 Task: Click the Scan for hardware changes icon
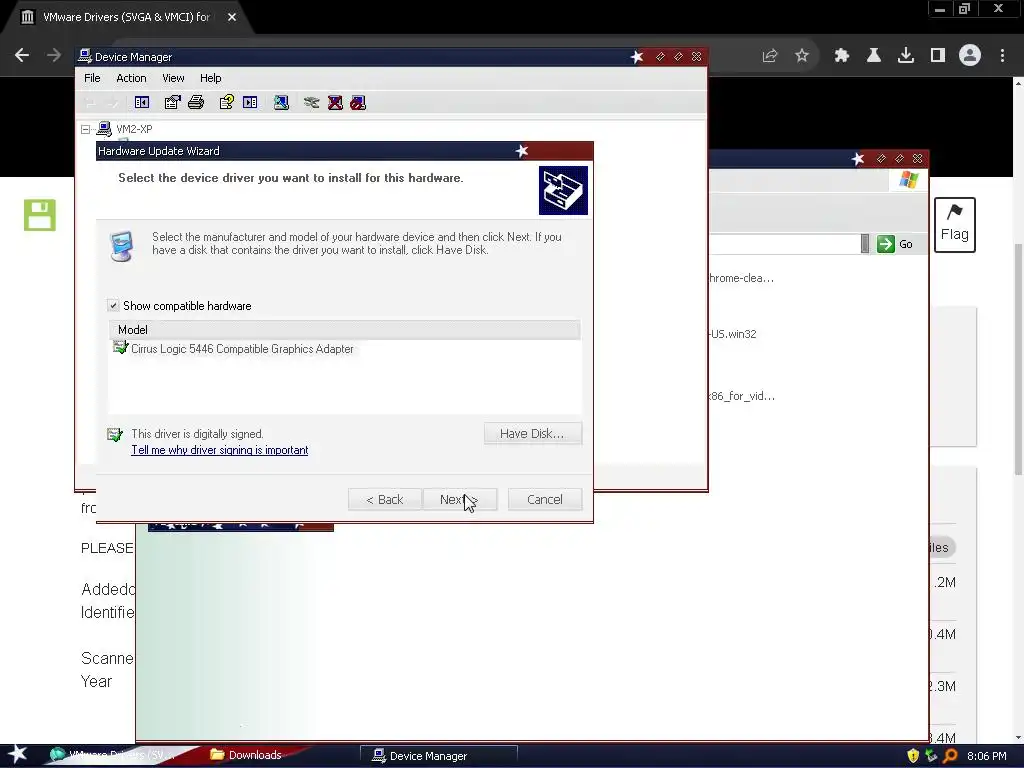(281, 103)
